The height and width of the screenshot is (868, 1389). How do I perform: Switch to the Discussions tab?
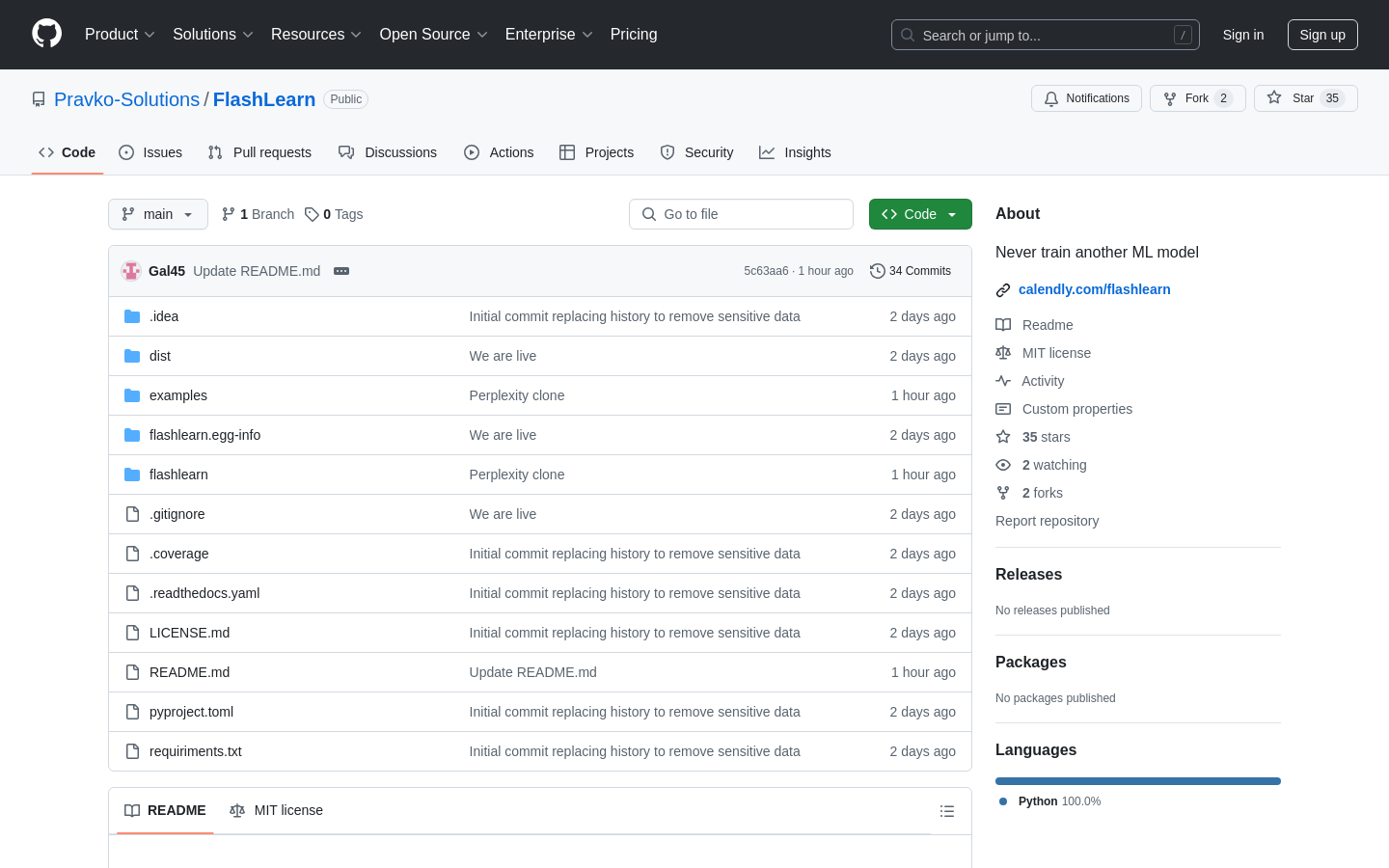pos(388,152)
